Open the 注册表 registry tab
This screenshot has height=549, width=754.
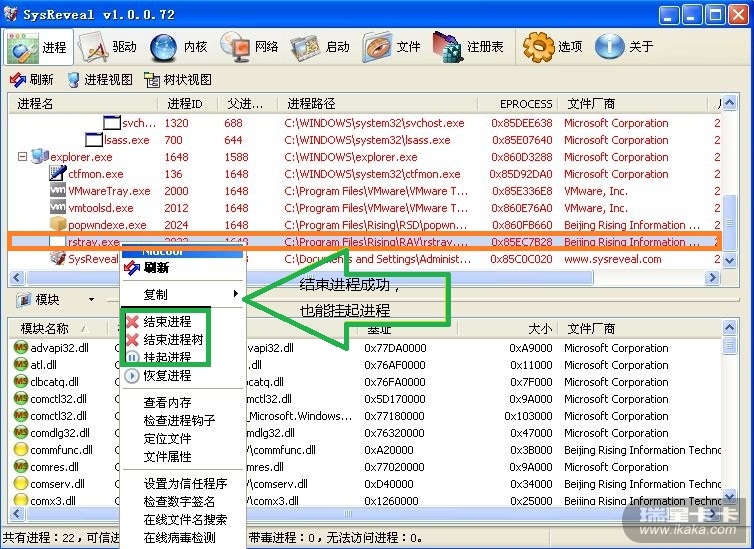468,47
